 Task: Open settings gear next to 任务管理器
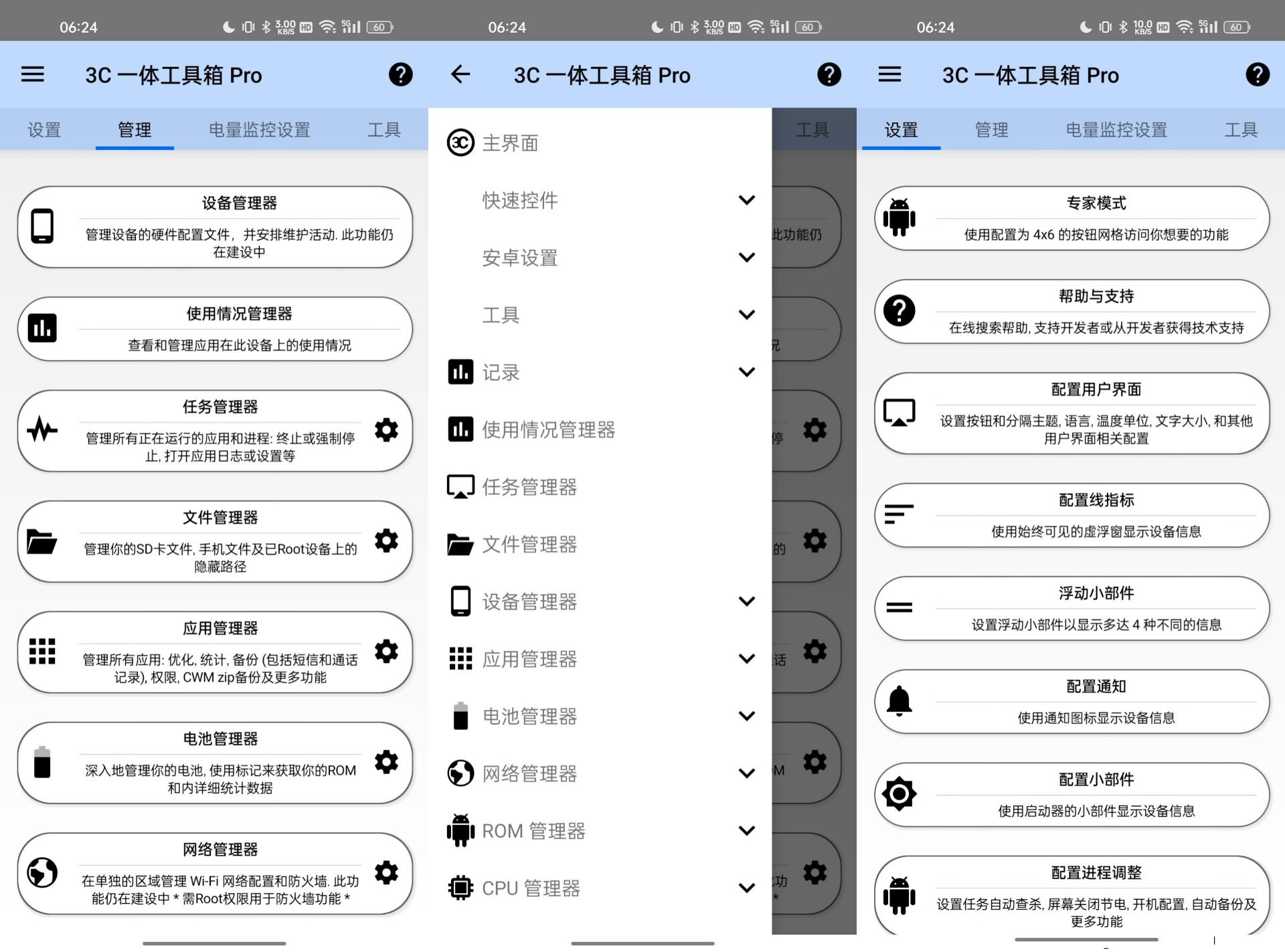click(x=387, y=431)
